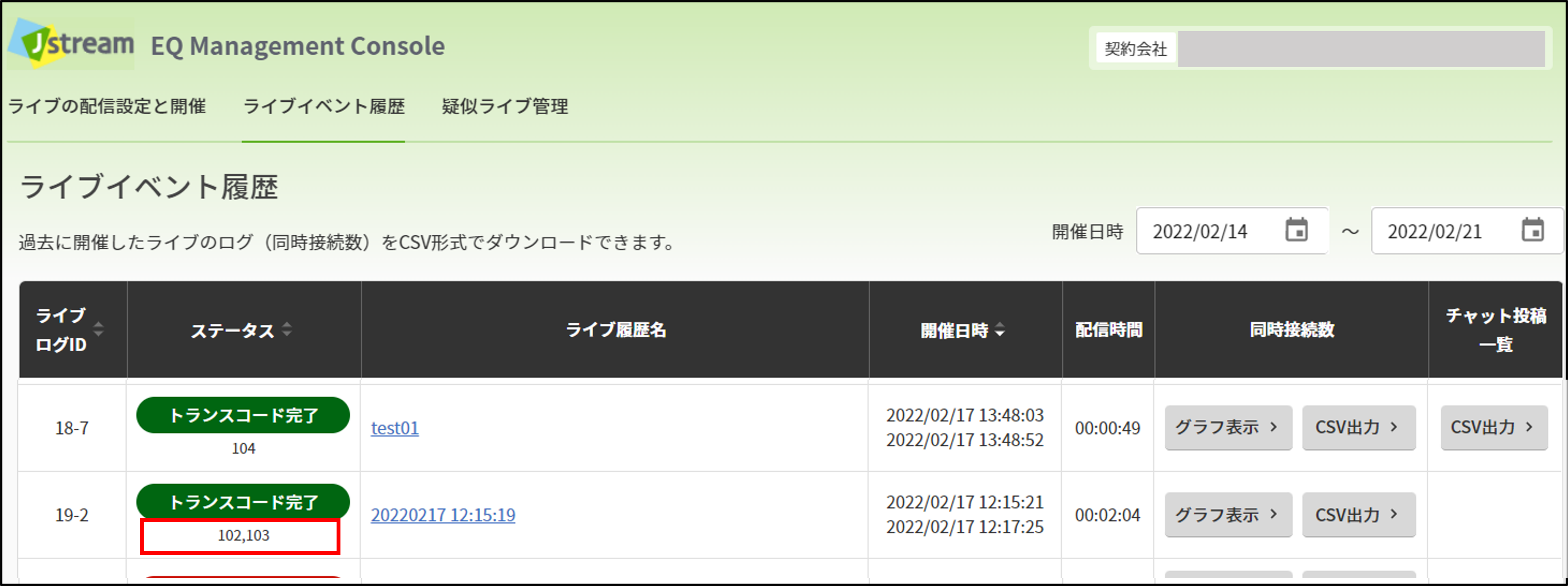Click the 2022/02/14 start date field
The height and width of the screenshot is (586, 1568).
(x=1232, y=231)
